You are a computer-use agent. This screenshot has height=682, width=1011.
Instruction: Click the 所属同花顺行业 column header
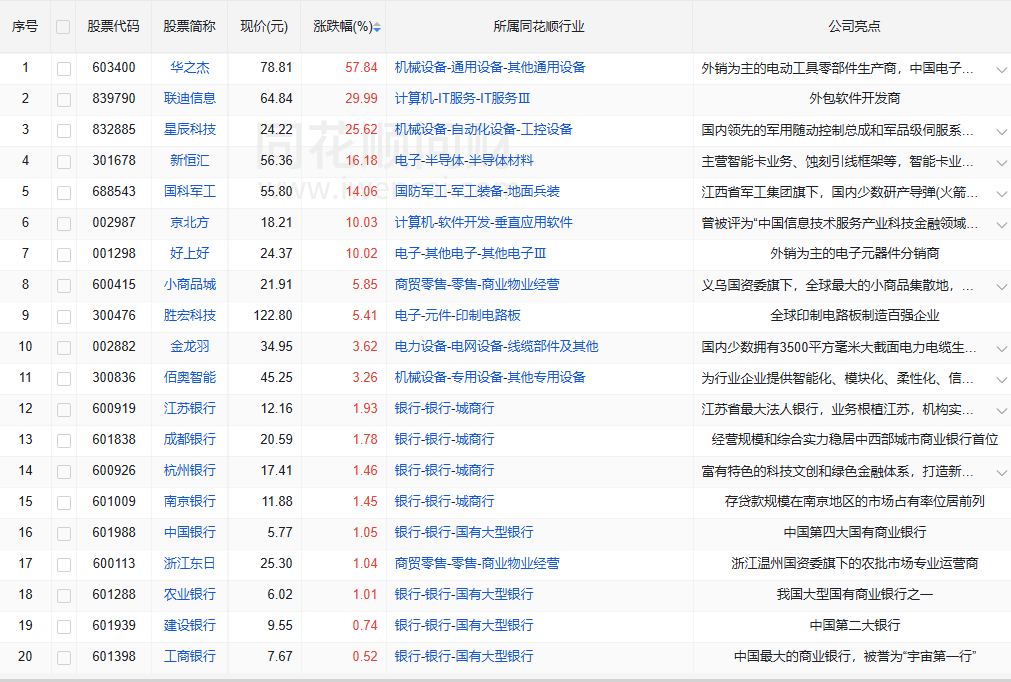[x=539, y=26]
